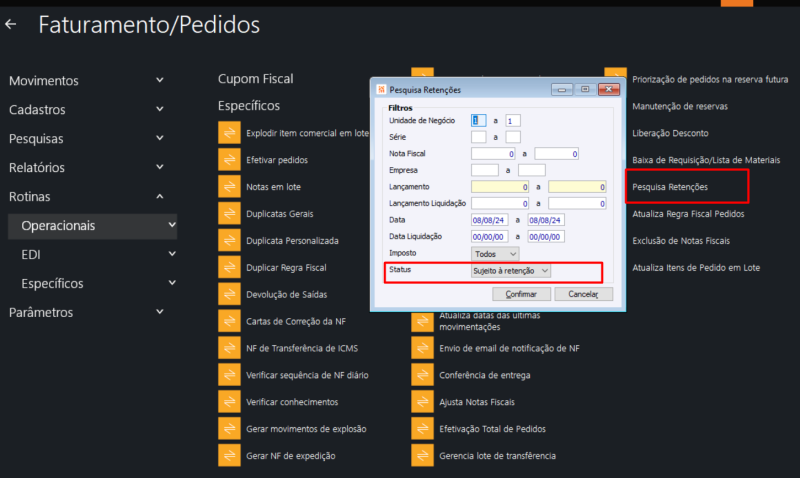This screenshot has width=800, height=478.
Task: Click icon beside Envio de email de notificação
Action: click(422, 348)
